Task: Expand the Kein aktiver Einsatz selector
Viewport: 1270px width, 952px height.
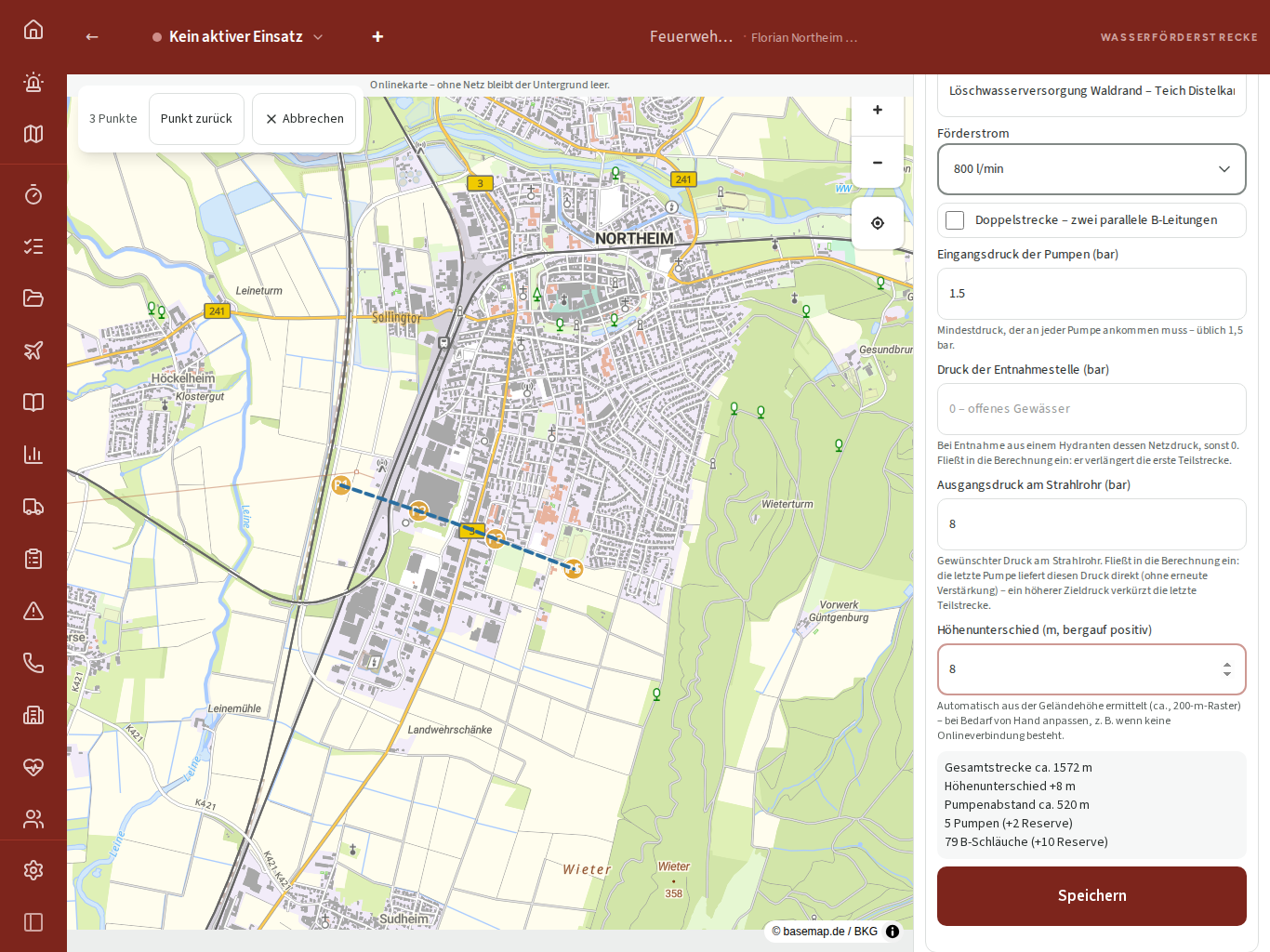Action: 238,37
